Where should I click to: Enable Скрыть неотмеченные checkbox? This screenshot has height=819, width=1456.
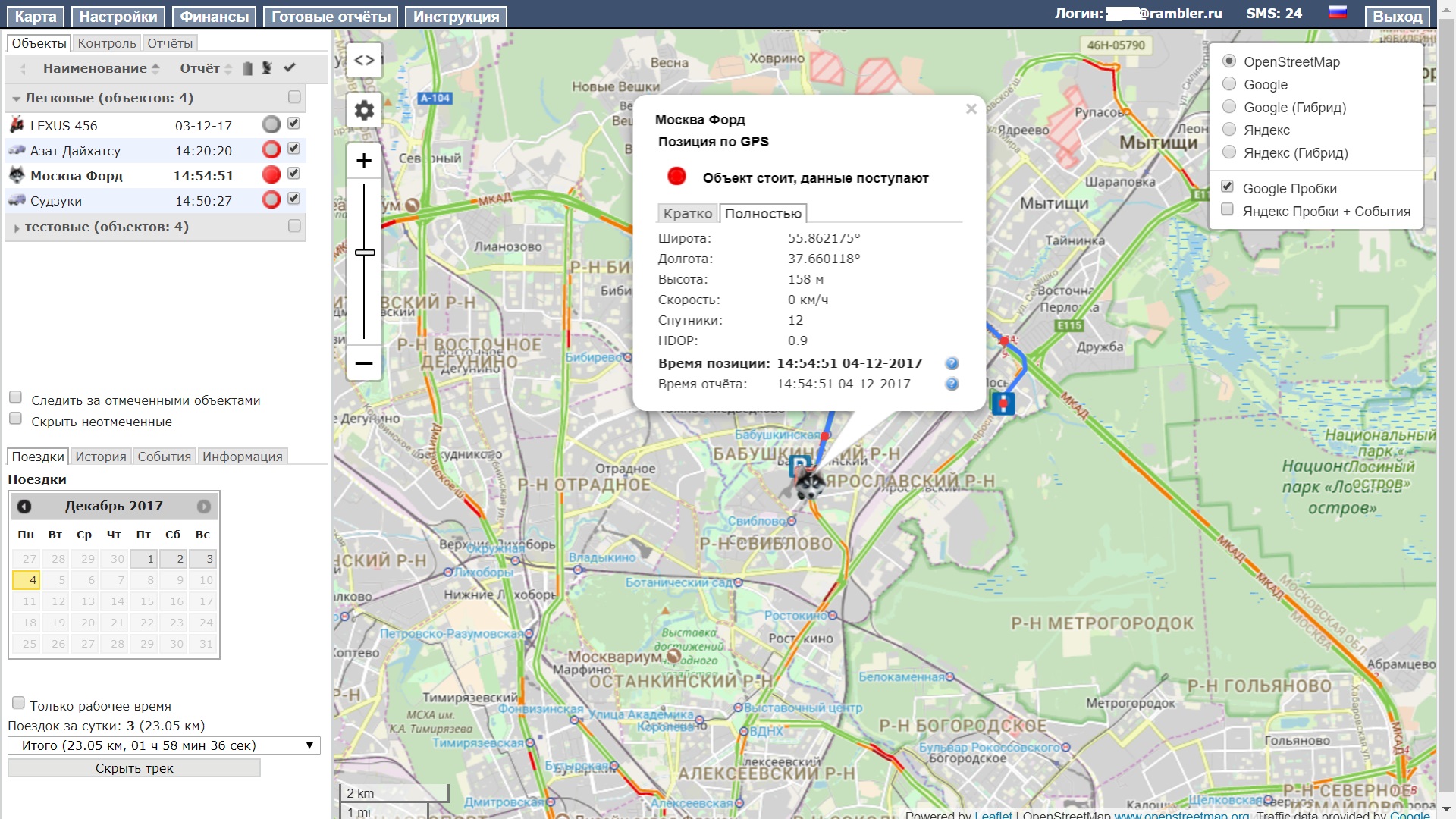(x=15, y=419)
